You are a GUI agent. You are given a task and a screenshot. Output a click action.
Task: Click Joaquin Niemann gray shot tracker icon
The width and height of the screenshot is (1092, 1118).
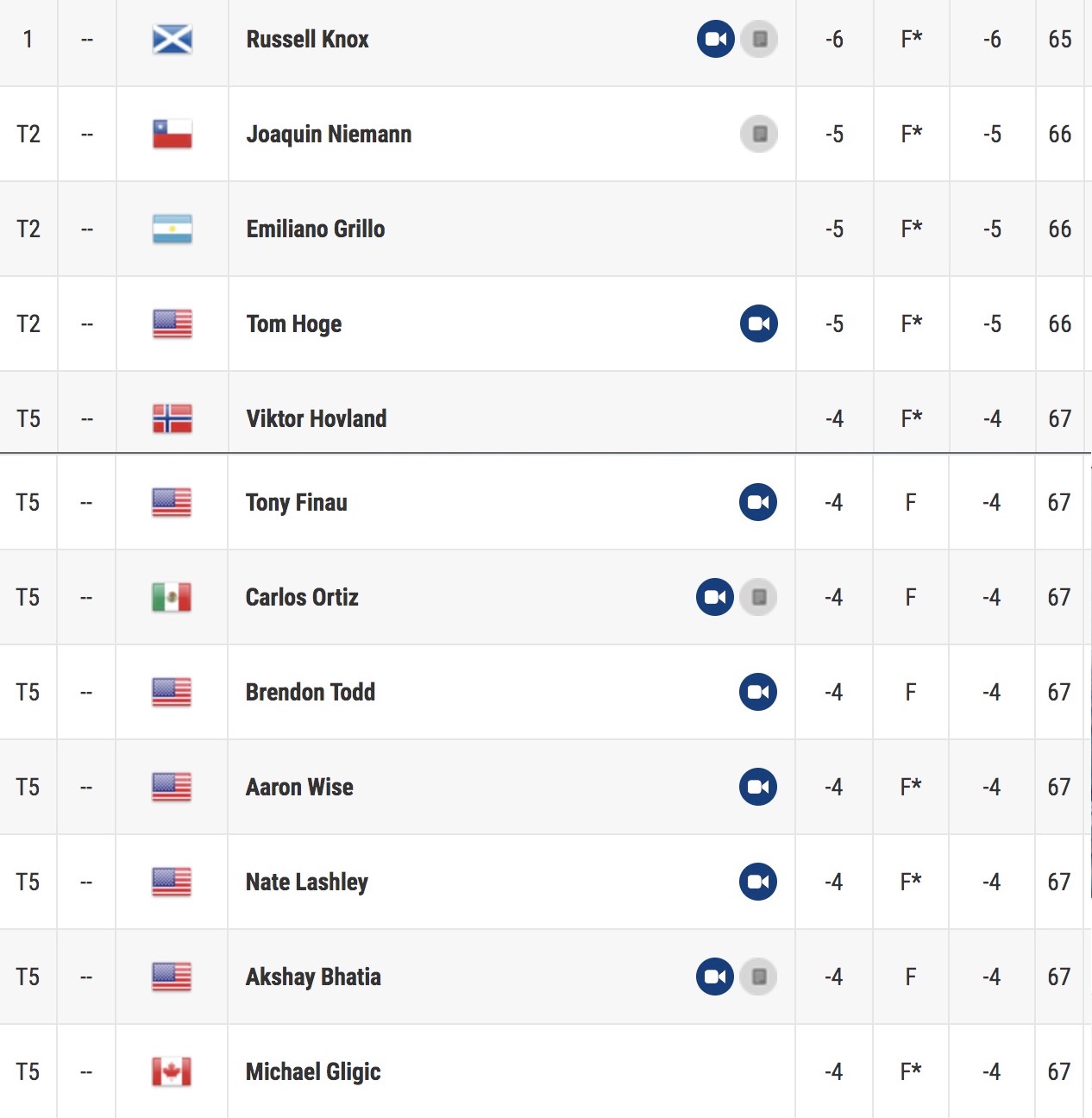pos(759,134)
